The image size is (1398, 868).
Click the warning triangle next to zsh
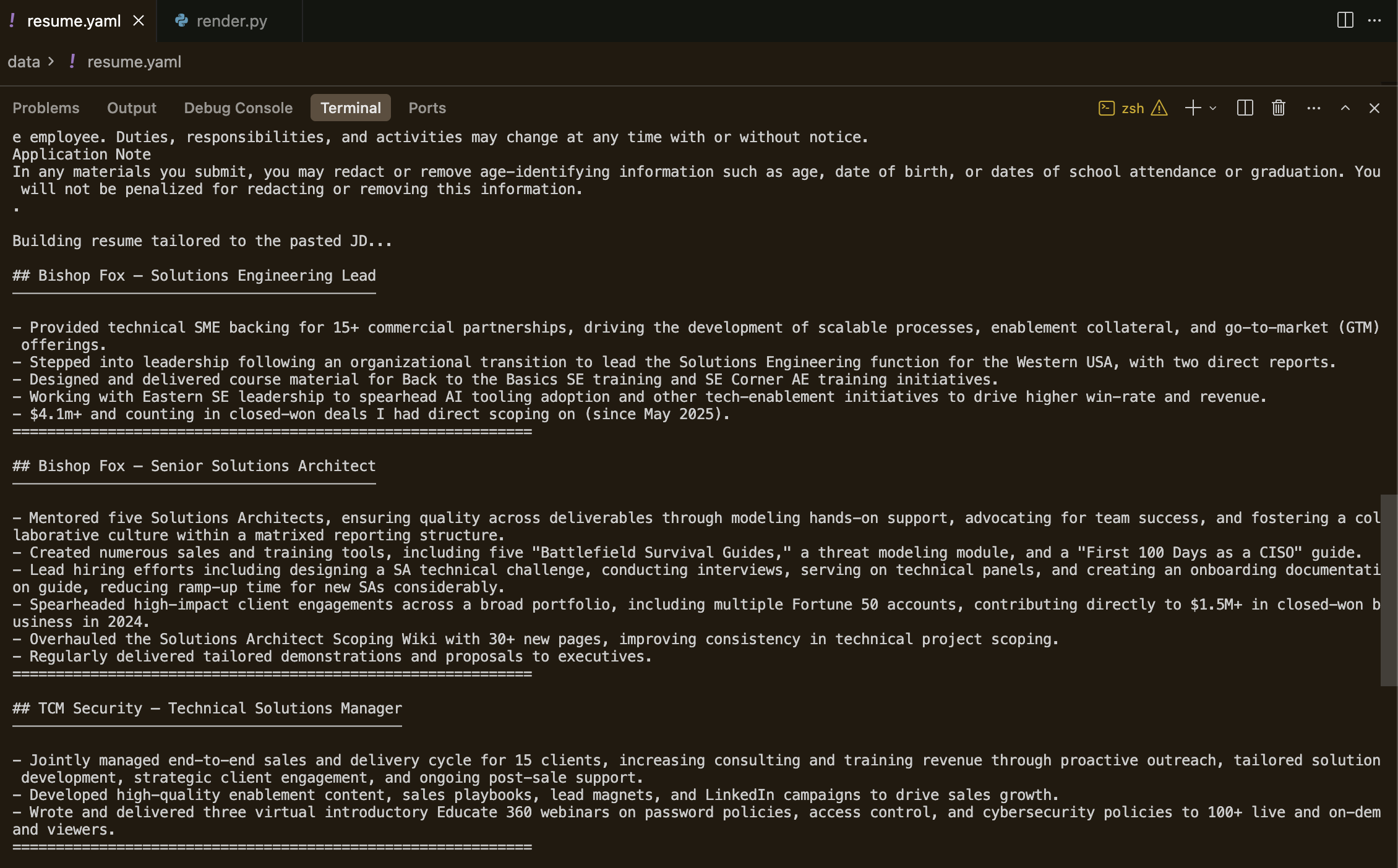[1159, 108]
